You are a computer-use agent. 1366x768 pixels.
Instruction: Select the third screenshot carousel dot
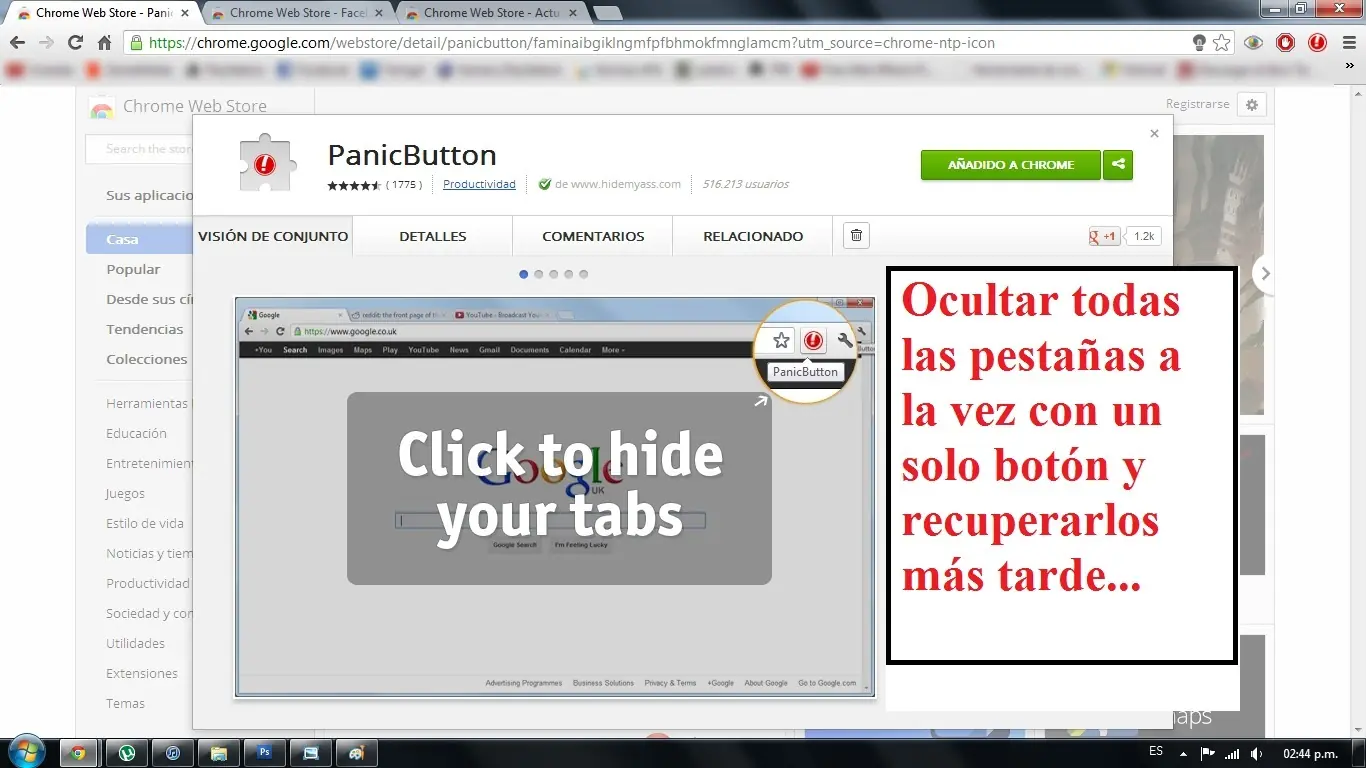click(x=554, y=274)
